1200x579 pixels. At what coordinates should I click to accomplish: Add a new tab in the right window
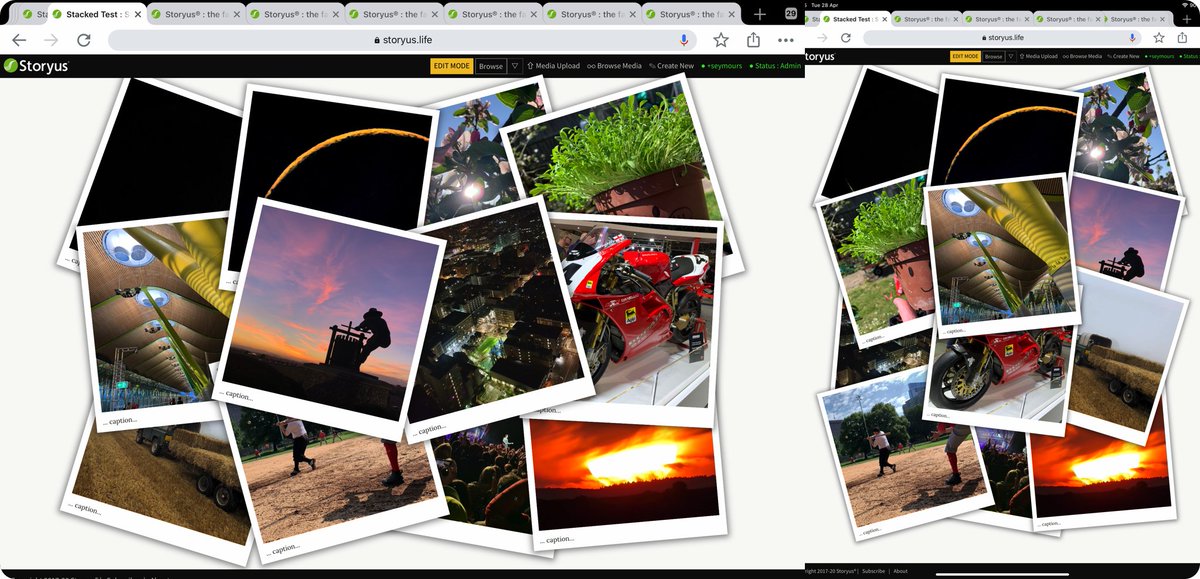(x=1188, y=19)
